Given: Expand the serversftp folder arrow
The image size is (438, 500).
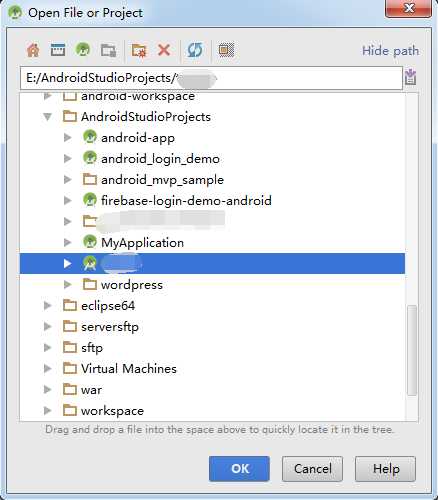Looking at the screenshot, I should (x=48, y=326).
